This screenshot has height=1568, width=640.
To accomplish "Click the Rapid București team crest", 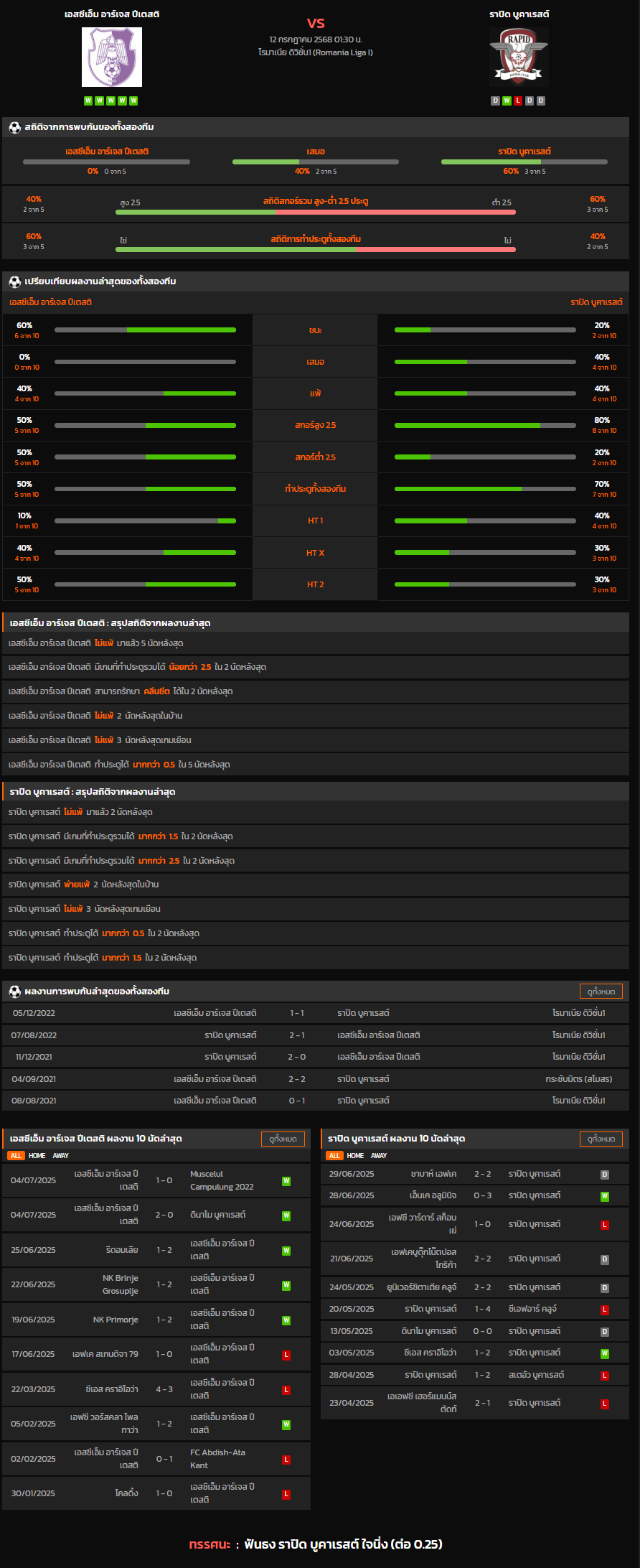I will coord(519,57).
